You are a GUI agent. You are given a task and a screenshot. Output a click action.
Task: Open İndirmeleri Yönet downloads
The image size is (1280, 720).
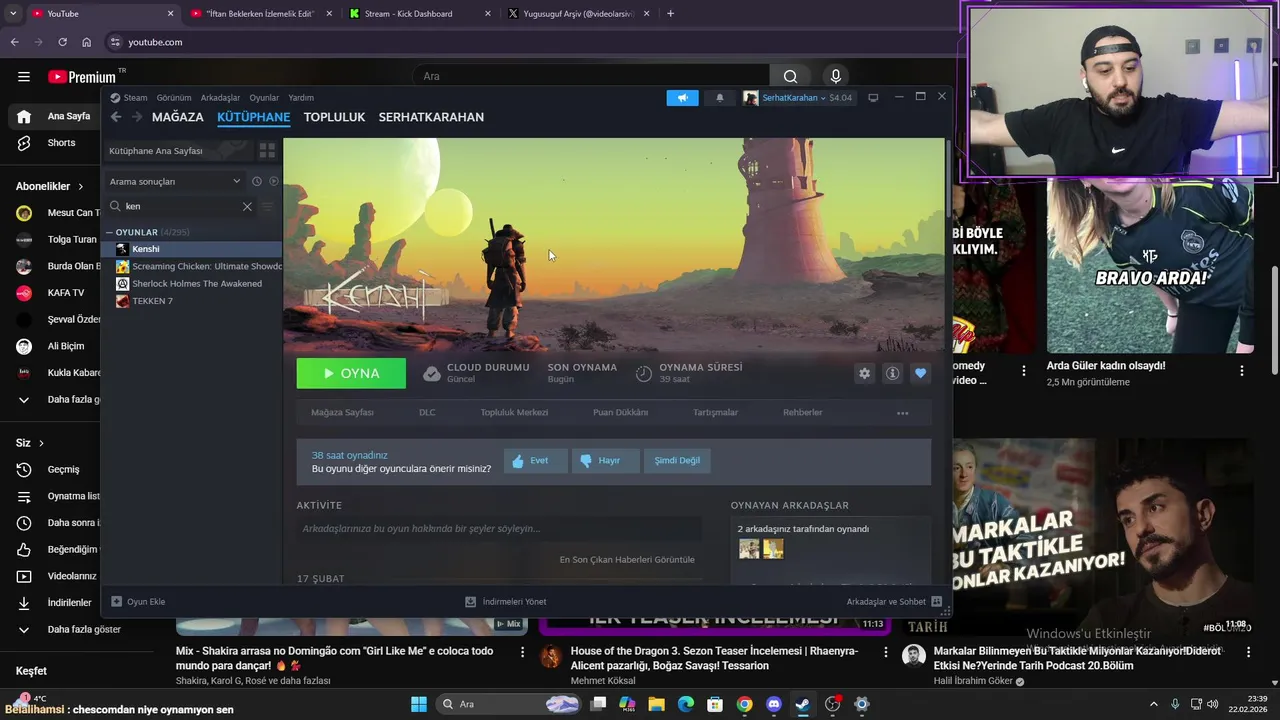(506, 602)
